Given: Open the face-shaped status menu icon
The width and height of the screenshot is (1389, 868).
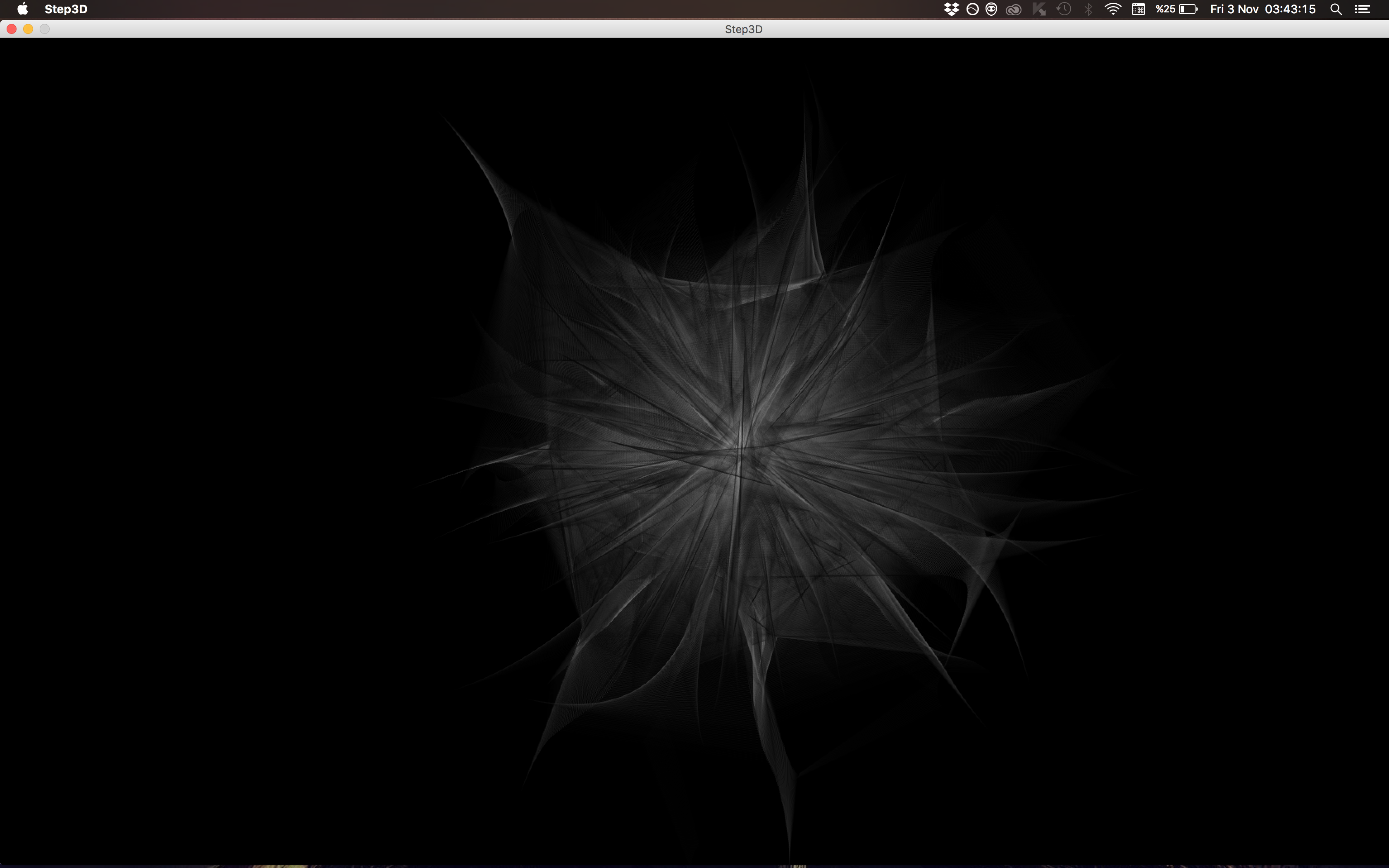Looking at the screenshot, I should coord(991,9).
